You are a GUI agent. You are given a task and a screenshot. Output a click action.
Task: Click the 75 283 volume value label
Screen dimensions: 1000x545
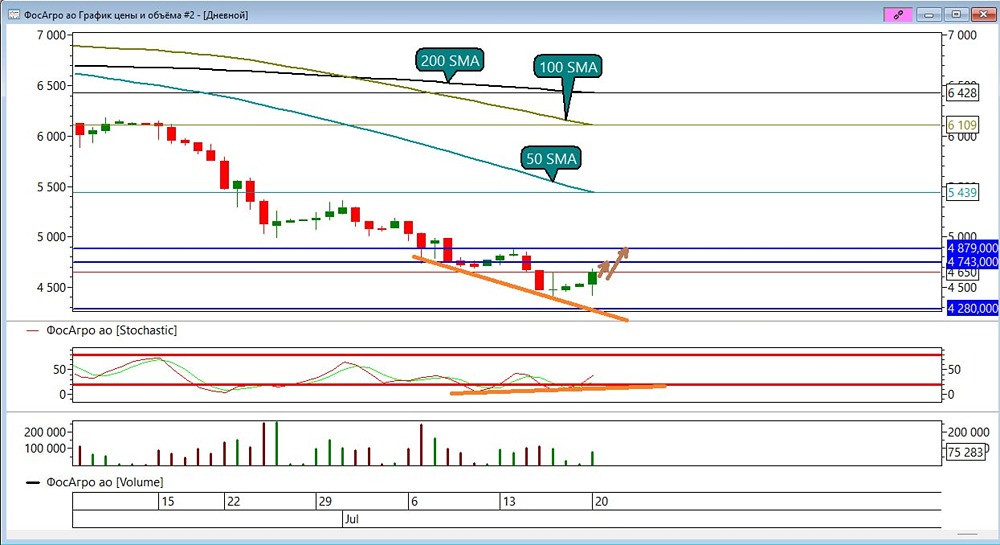(x=965, y=453)
